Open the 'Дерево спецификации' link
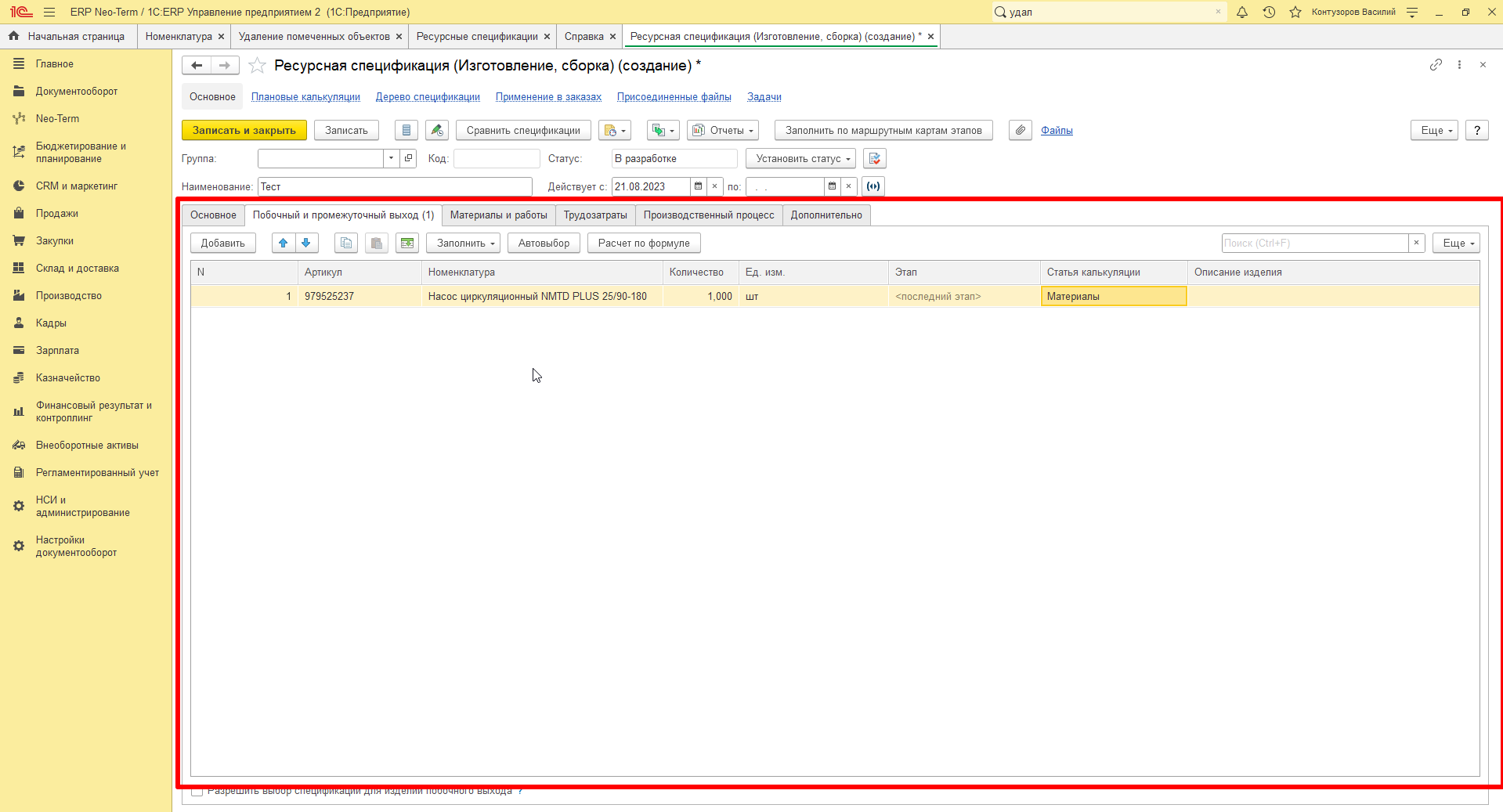 pos(428,96)
